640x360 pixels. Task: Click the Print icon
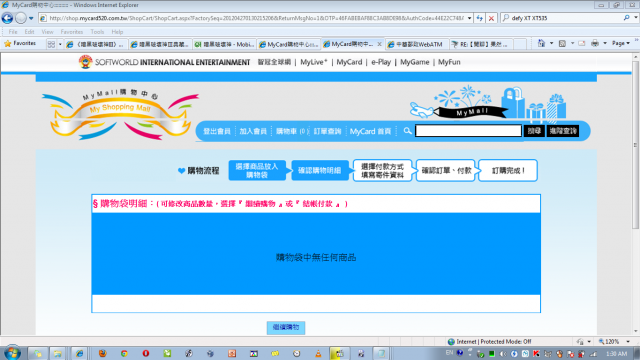(x=595, y=43)
